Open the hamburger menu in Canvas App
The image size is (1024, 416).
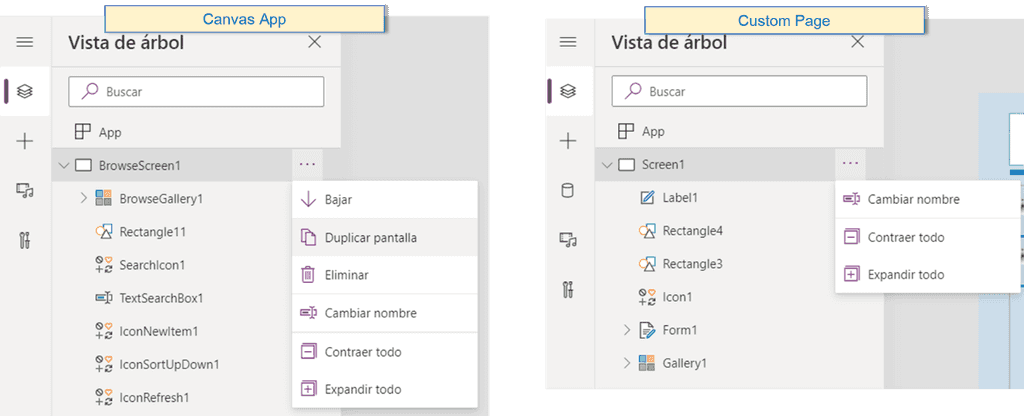pyautogui.click(x=25, y=42)
